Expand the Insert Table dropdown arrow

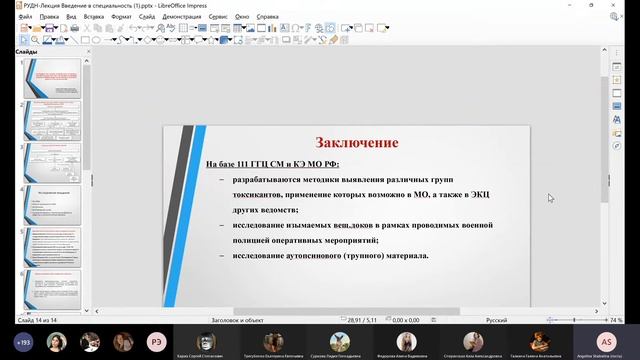(243, 28)
